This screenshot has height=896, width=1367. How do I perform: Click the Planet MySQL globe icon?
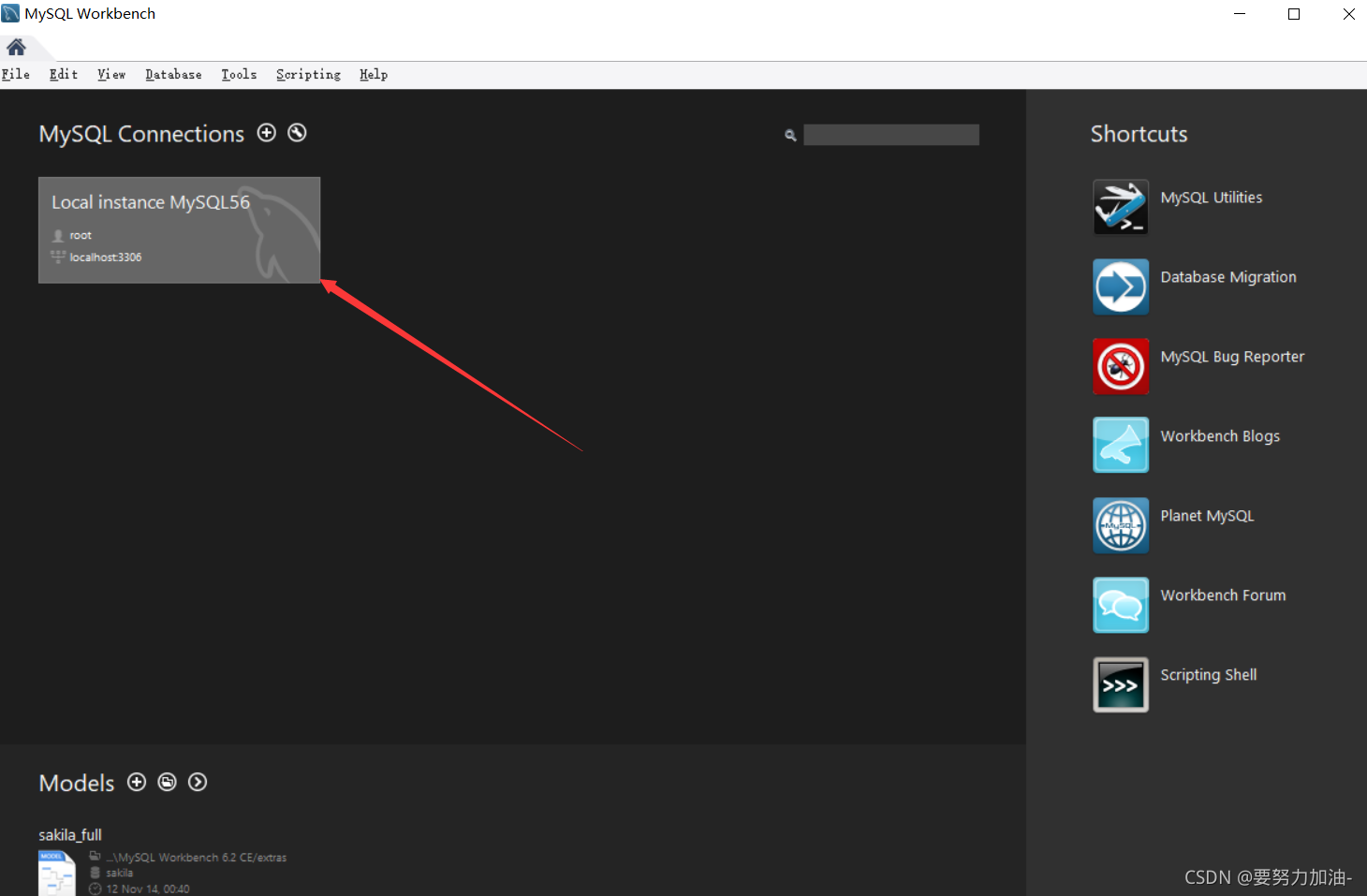1121,525
